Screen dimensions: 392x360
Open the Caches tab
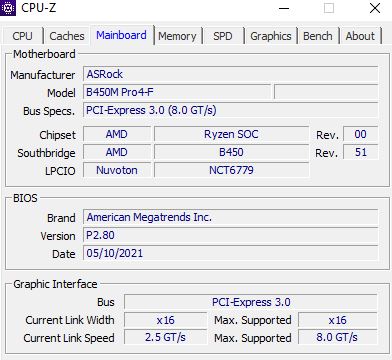67,36
